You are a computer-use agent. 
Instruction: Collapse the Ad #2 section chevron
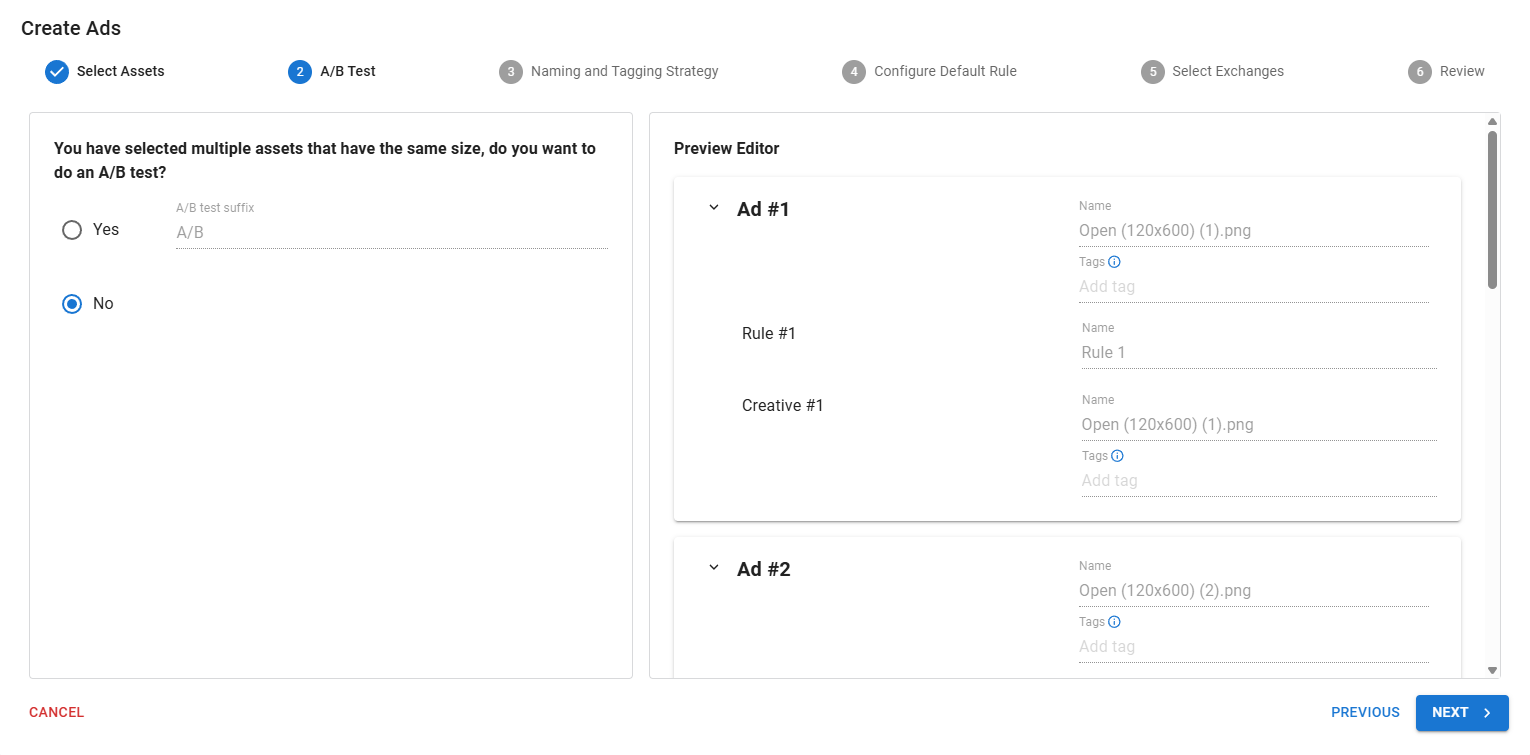[714, 568]
